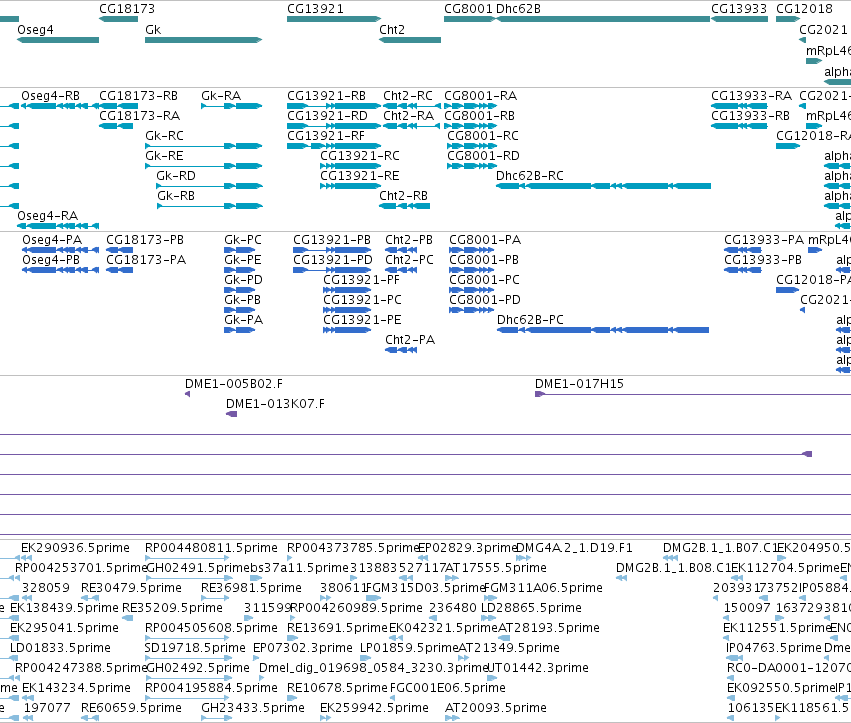
Task: Click protein label CG13921-PF
Action: click(361, 281)
